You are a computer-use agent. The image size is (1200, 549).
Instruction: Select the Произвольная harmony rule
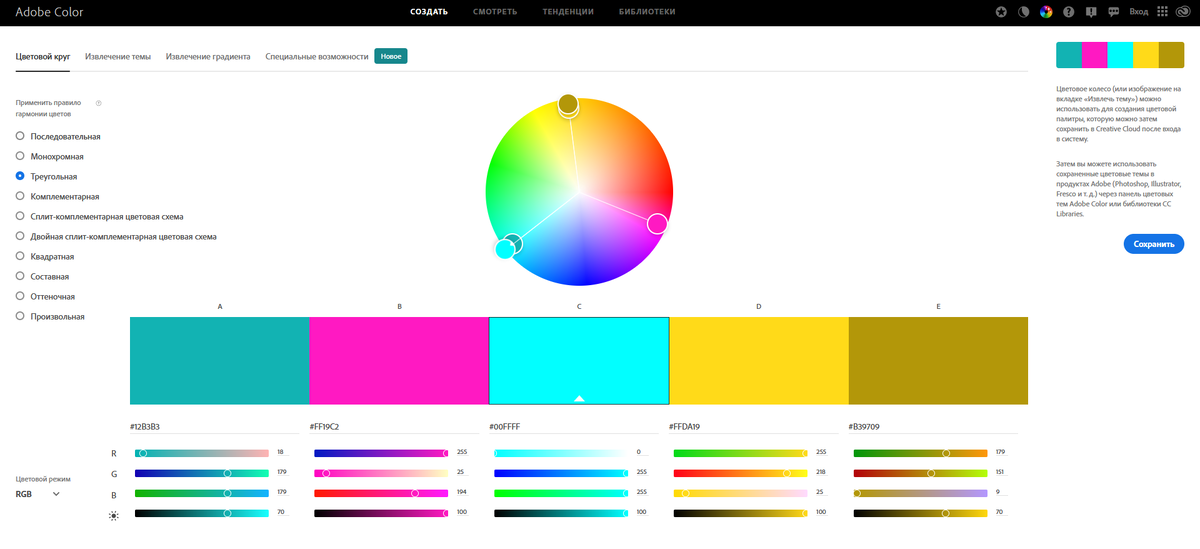[x=50, y=316]
